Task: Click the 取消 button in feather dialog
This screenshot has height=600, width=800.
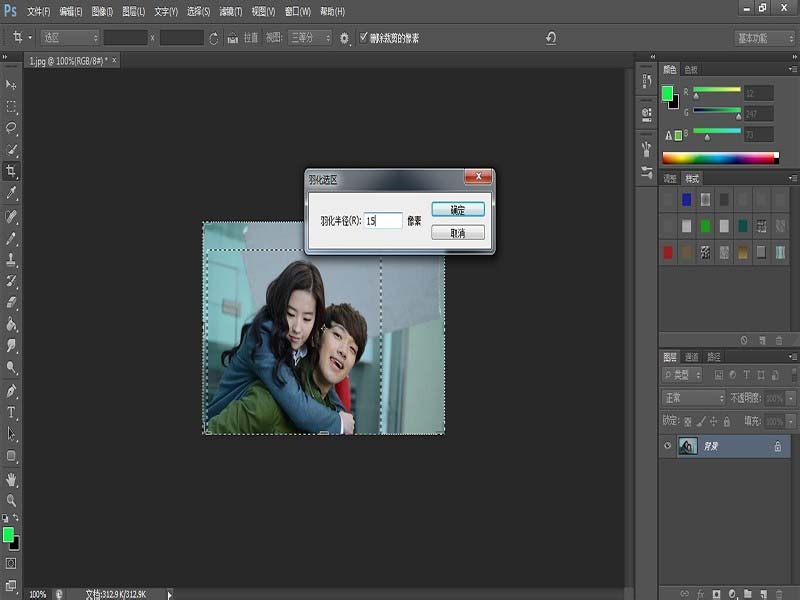Action: pyautogui.click(x=458, y=232)
